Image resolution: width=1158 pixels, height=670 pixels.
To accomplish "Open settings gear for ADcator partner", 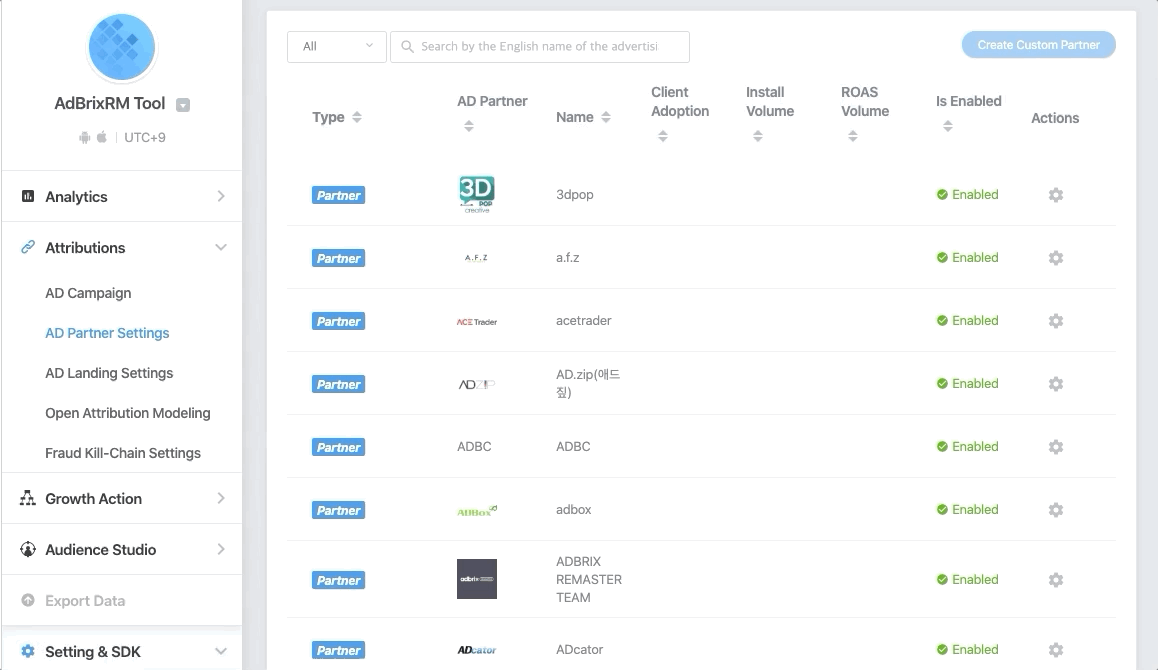I will pos(1055,650).
